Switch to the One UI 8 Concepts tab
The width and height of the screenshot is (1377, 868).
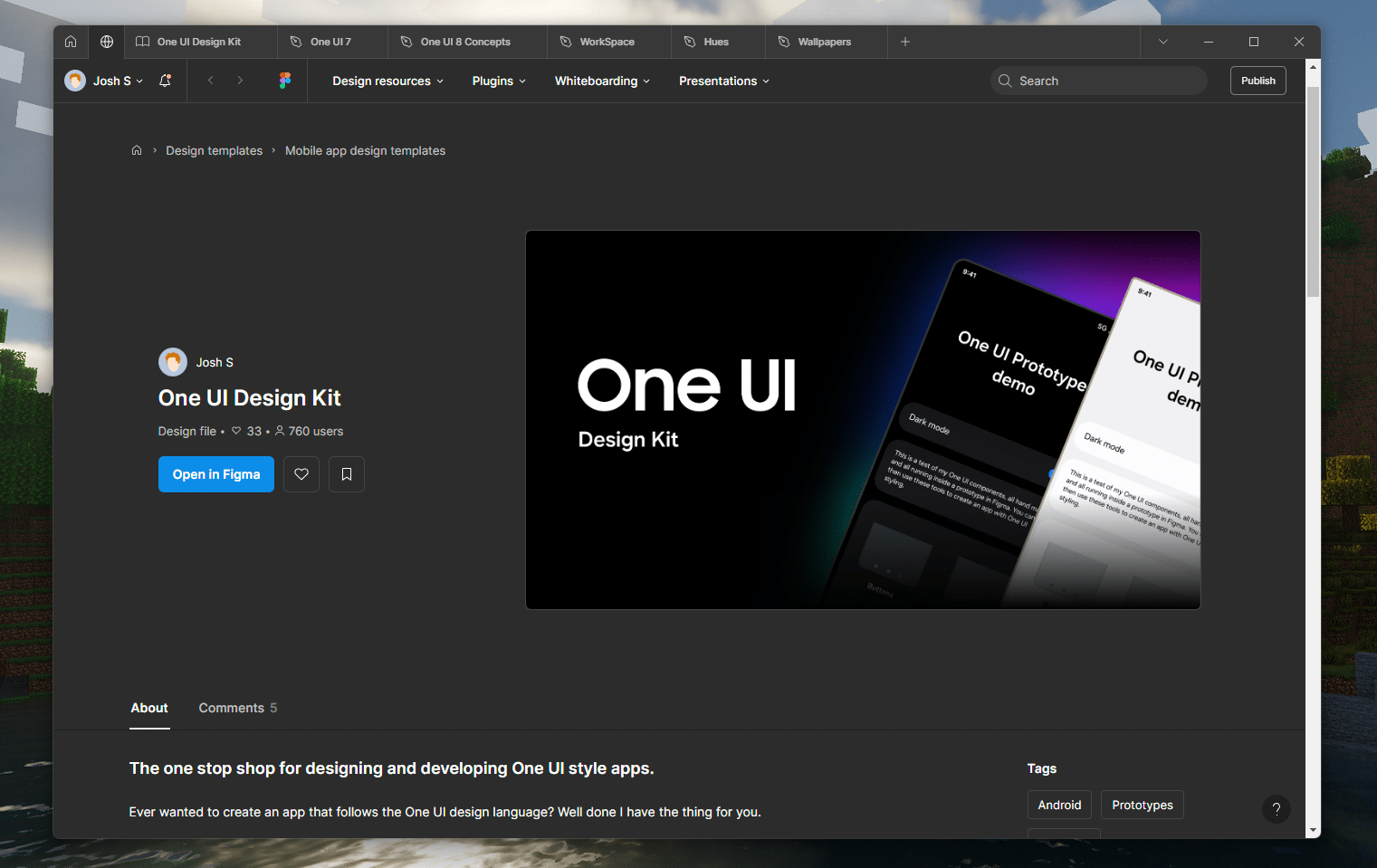[464, 42]
